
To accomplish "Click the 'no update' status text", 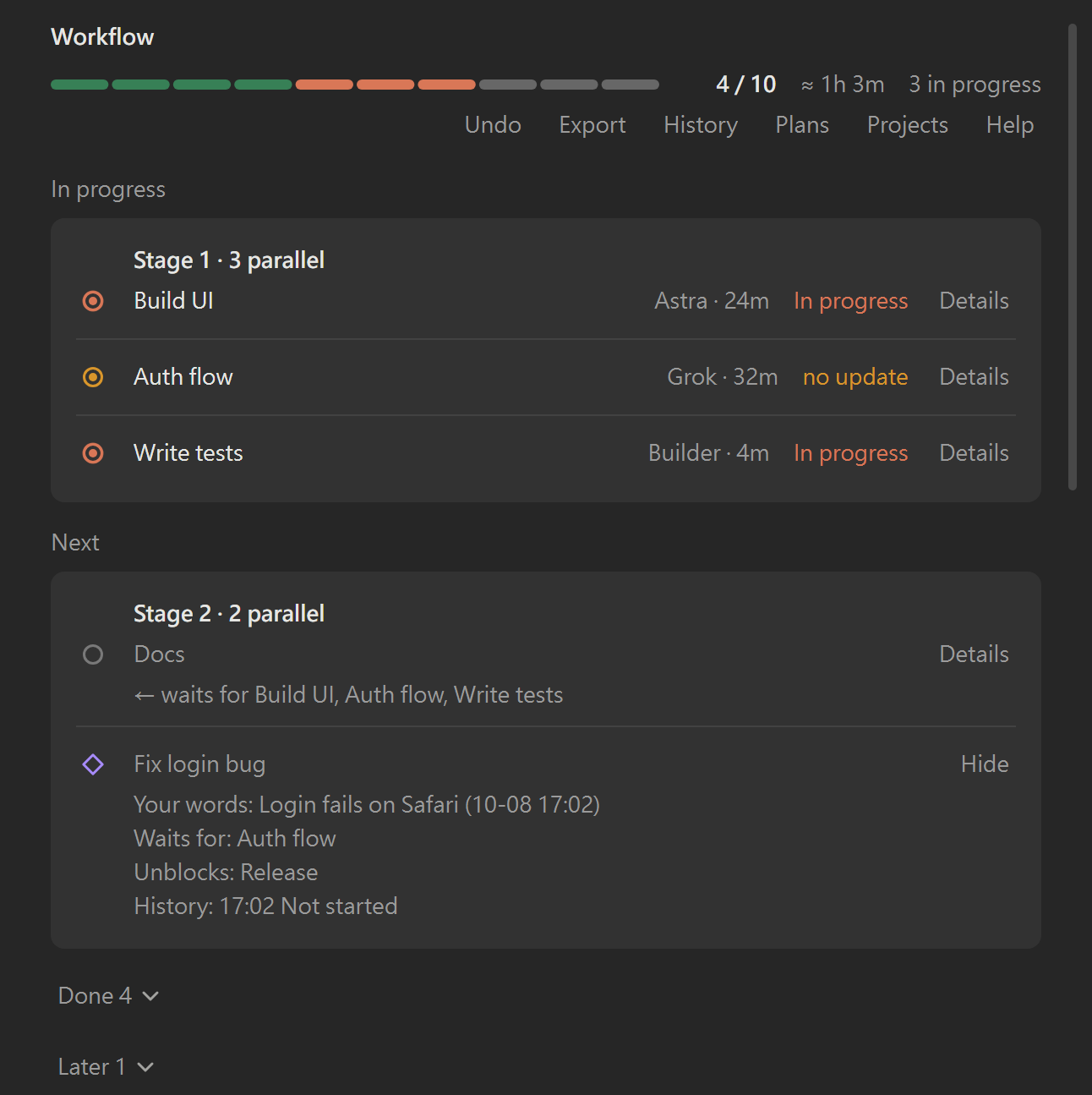I will tap(855, 377).
